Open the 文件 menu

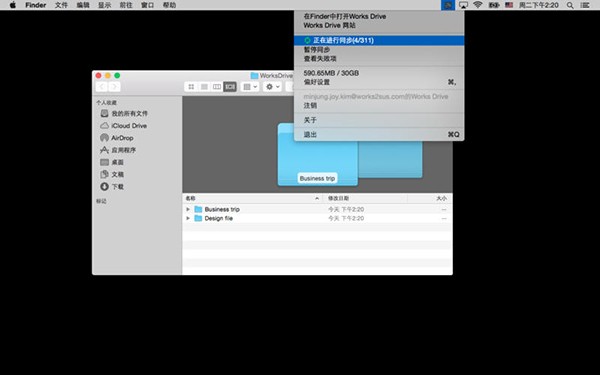[x=61, y=5]
